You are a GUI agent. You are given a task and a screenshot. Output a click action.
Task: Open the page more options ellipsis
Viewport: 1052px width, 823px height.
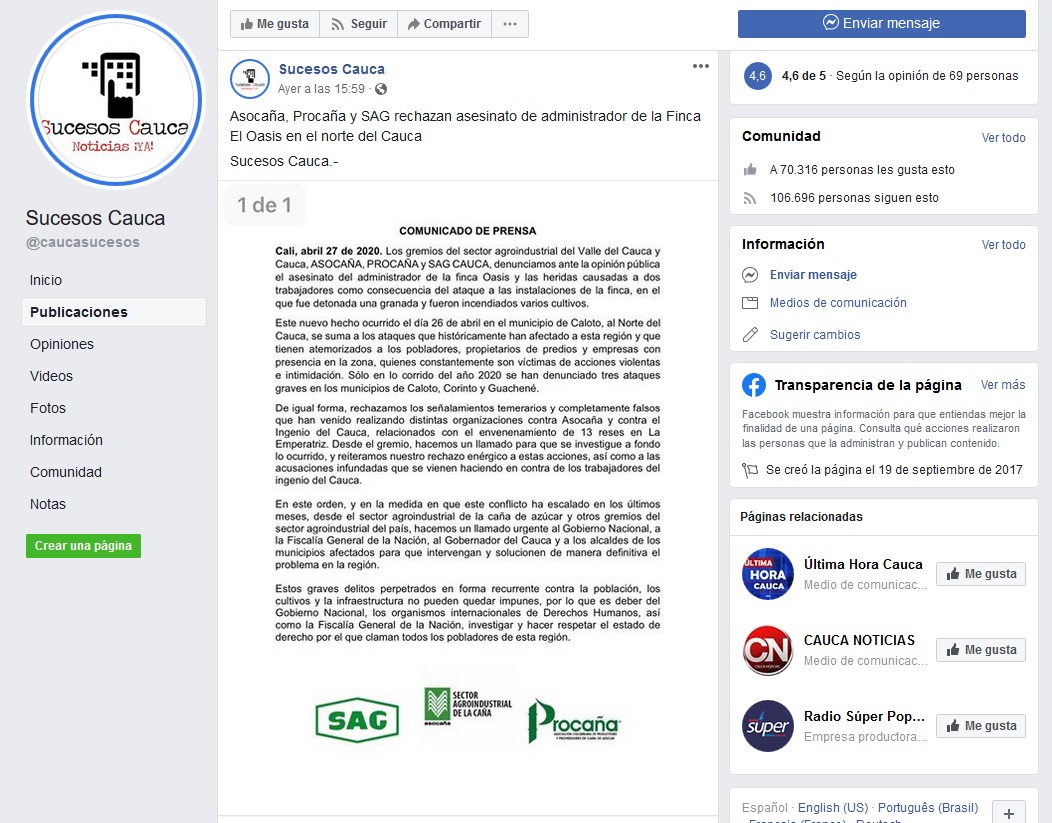[x=510, y=24]
